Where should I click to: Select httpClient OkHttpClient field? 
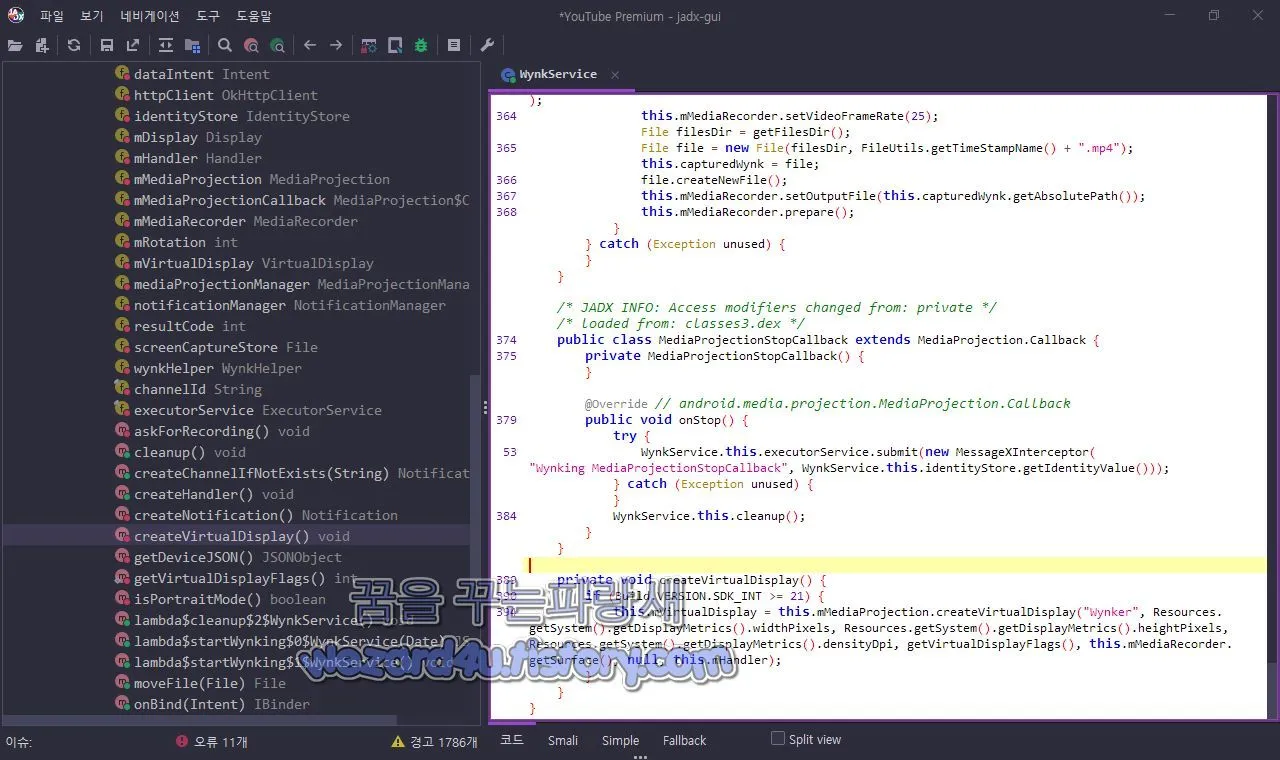[216, 95]
